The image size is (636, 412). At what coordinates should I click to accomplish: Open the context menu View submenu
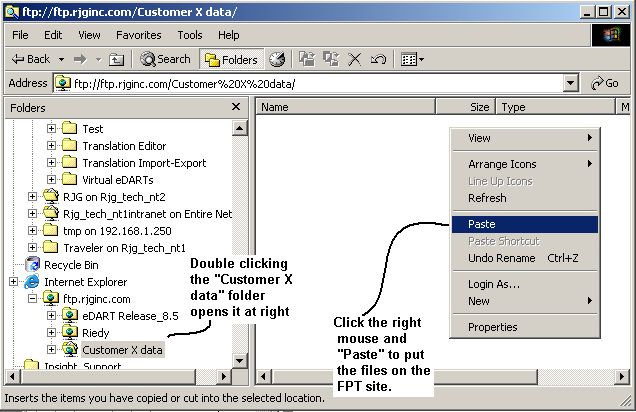(x=525, y=138)
